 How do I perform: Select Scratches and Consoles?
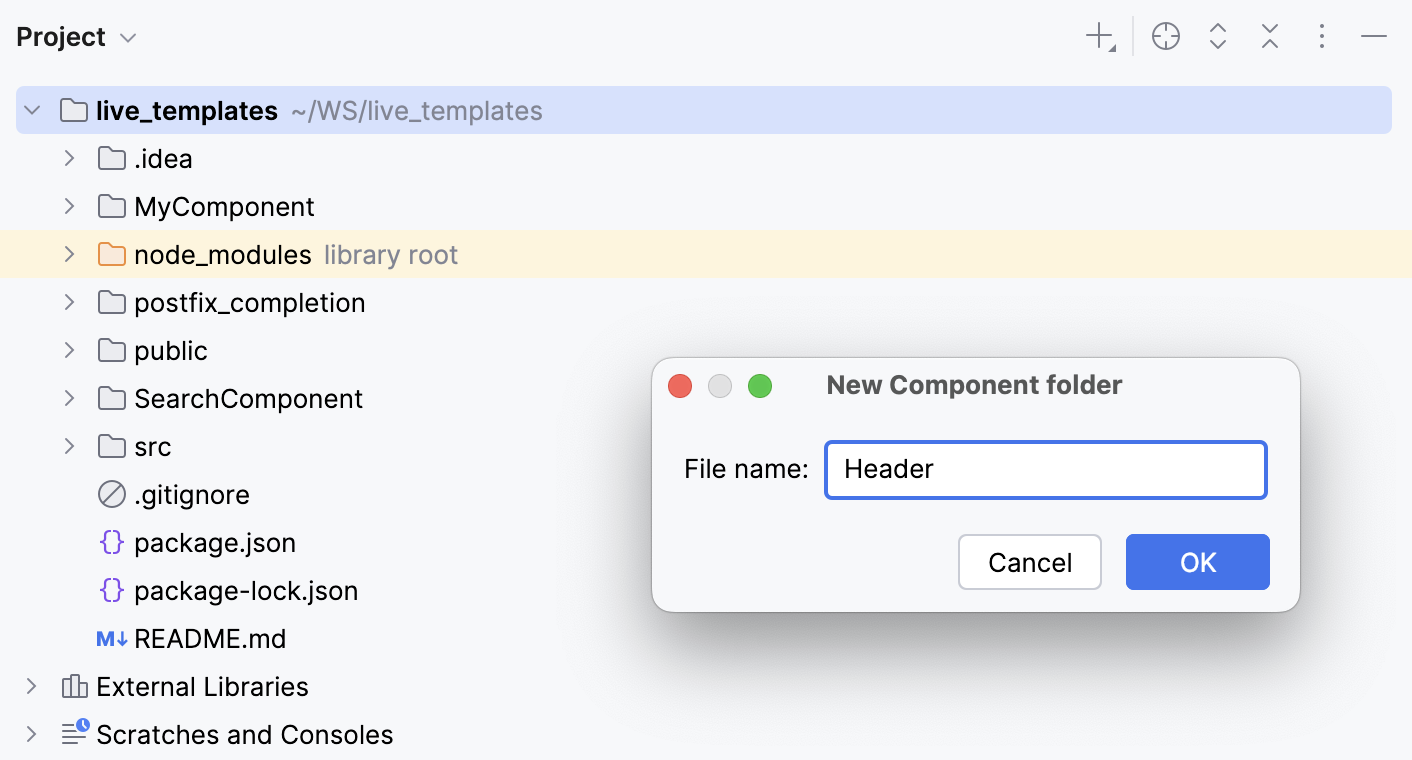[x=244, y=734]
